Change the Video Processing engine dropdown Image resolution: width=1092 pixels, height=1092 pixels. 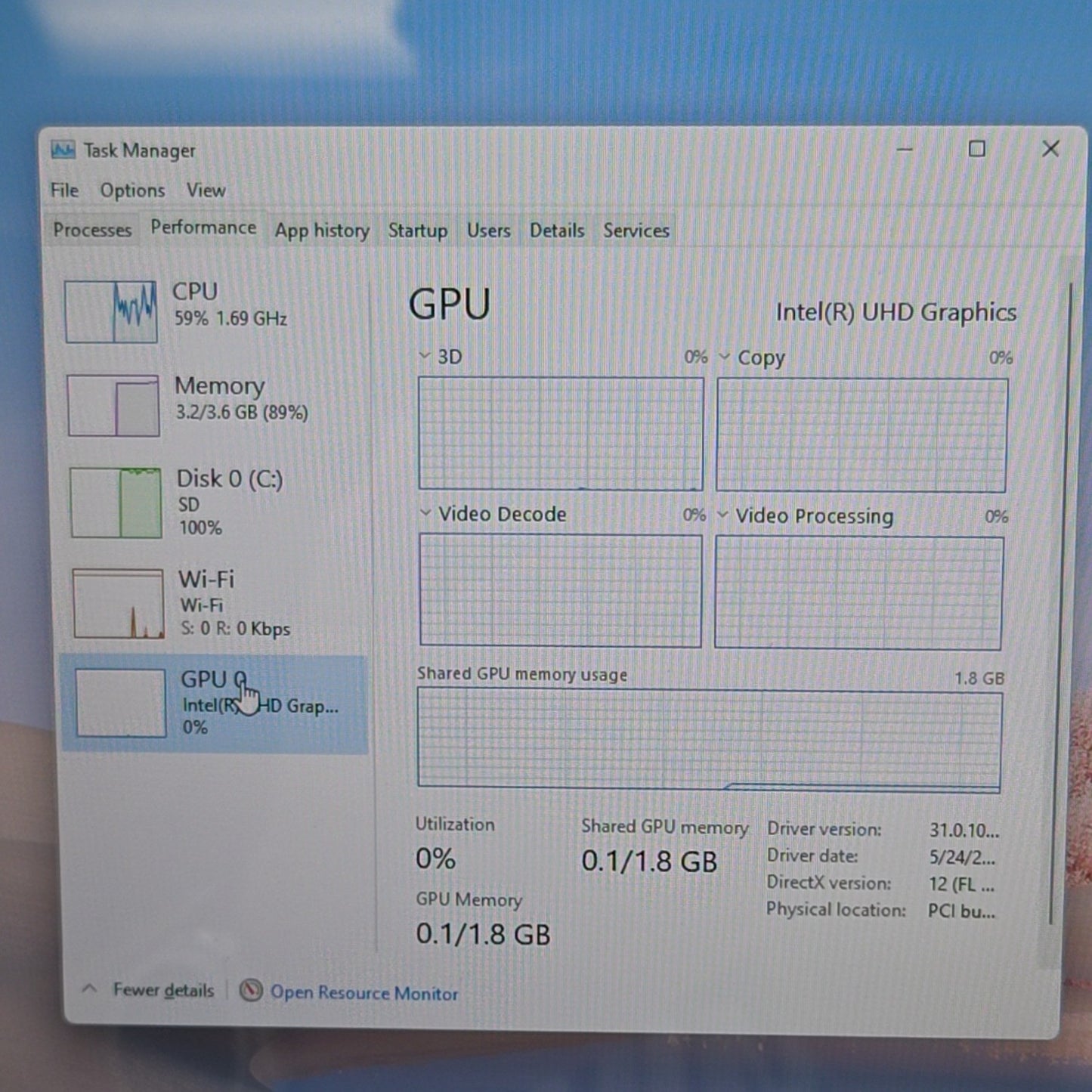[x=723, y=515]
